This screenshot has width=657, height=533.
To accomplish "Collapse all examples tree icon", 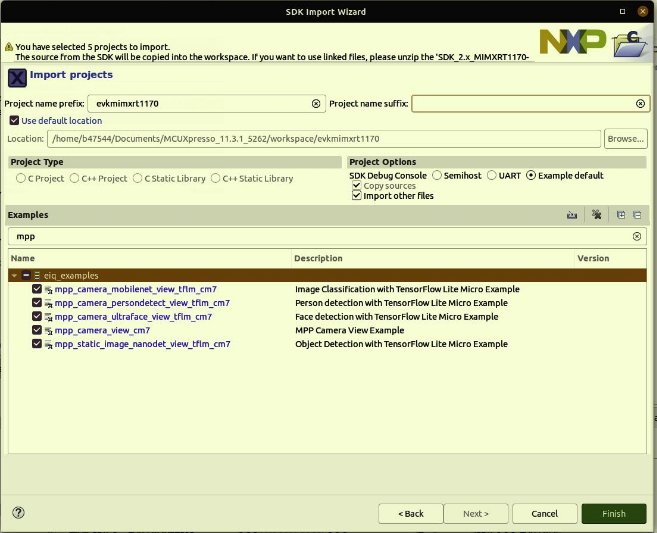I will tap(637, 215).
